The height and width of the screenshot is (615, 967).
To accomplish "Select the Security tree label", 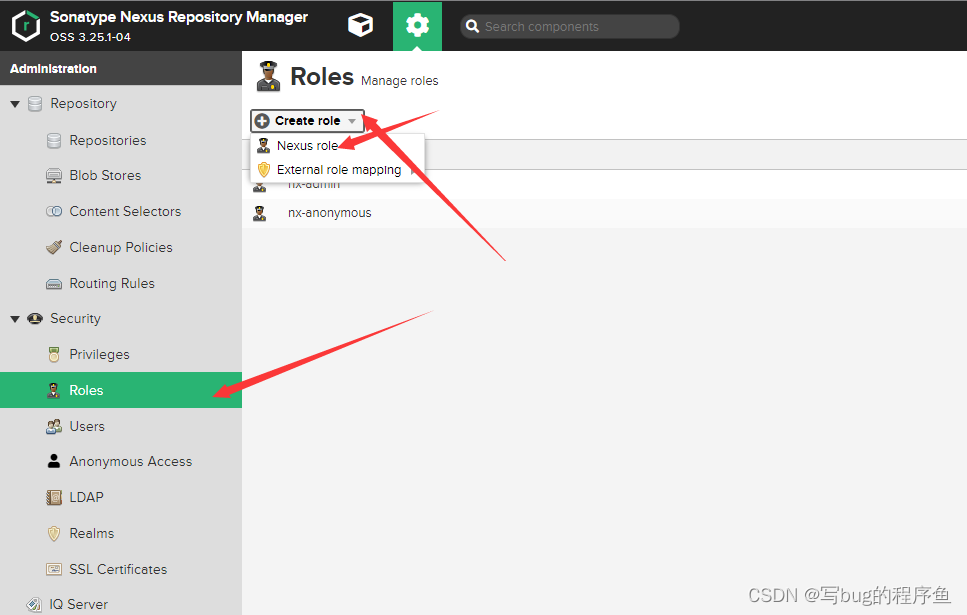I will [x=75, y=319].
